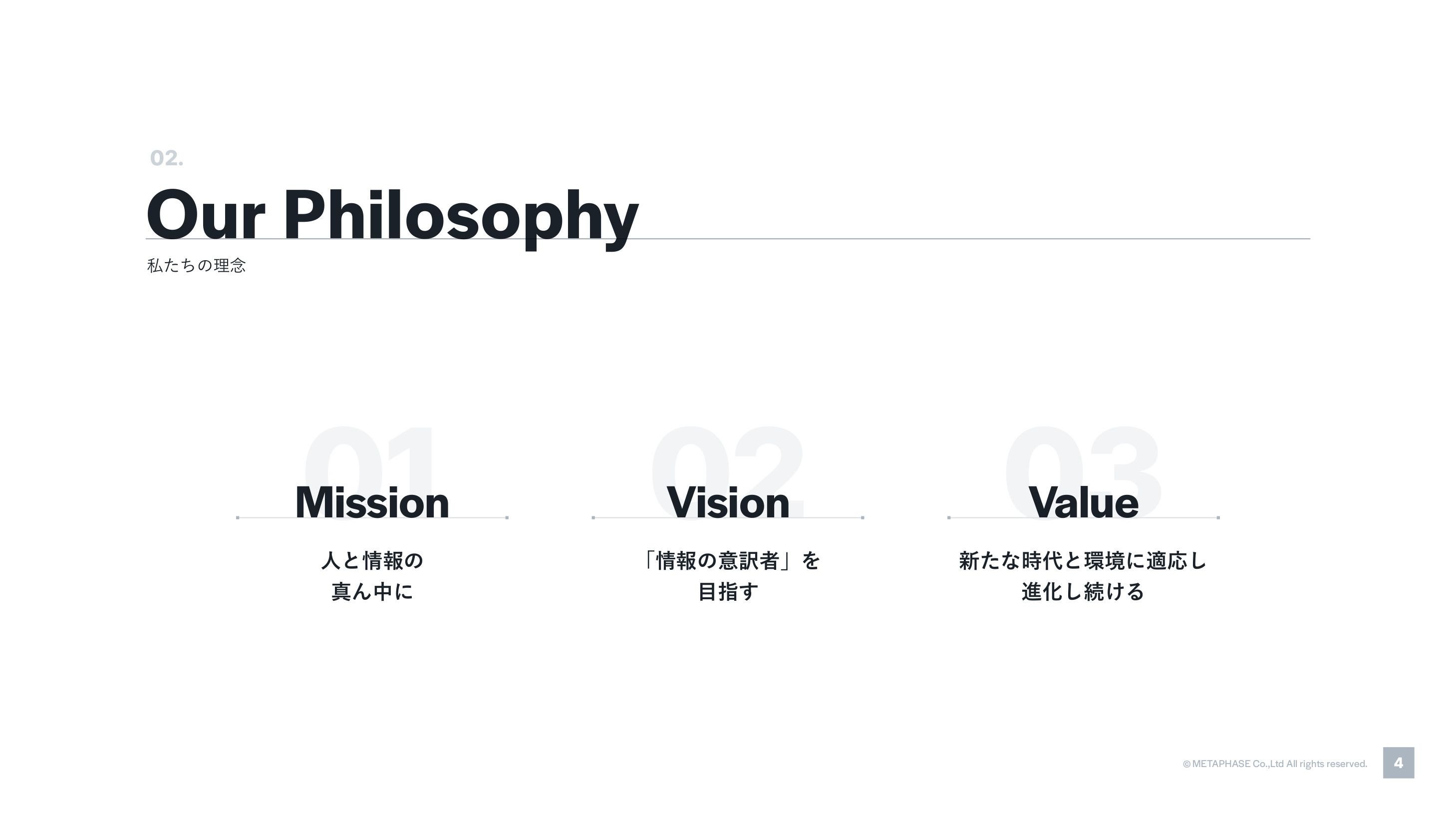This screenshot has width=1456, height=820.
Task: Click the subtitle 私たちの理念
Action: 196,265
